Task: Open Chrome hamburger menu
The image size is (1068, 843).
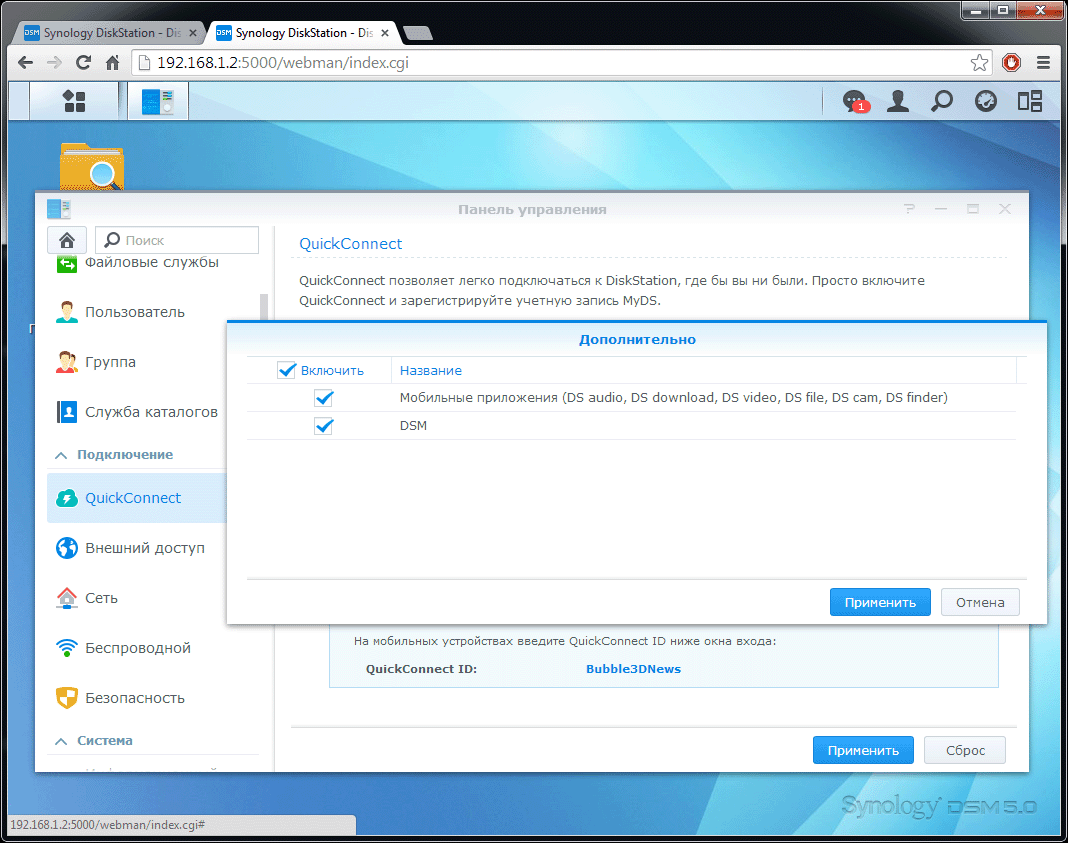Action: (1043, 63)
